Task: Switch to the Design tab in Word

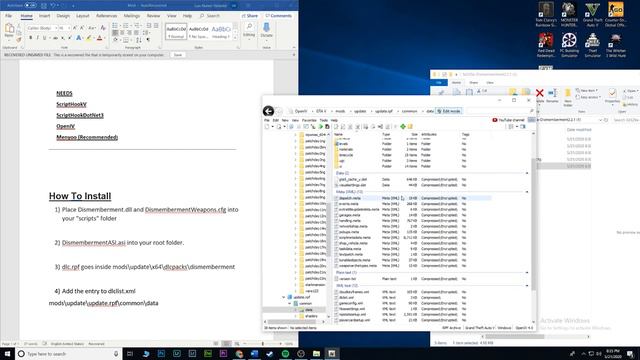Action: [x=63, y=16]
